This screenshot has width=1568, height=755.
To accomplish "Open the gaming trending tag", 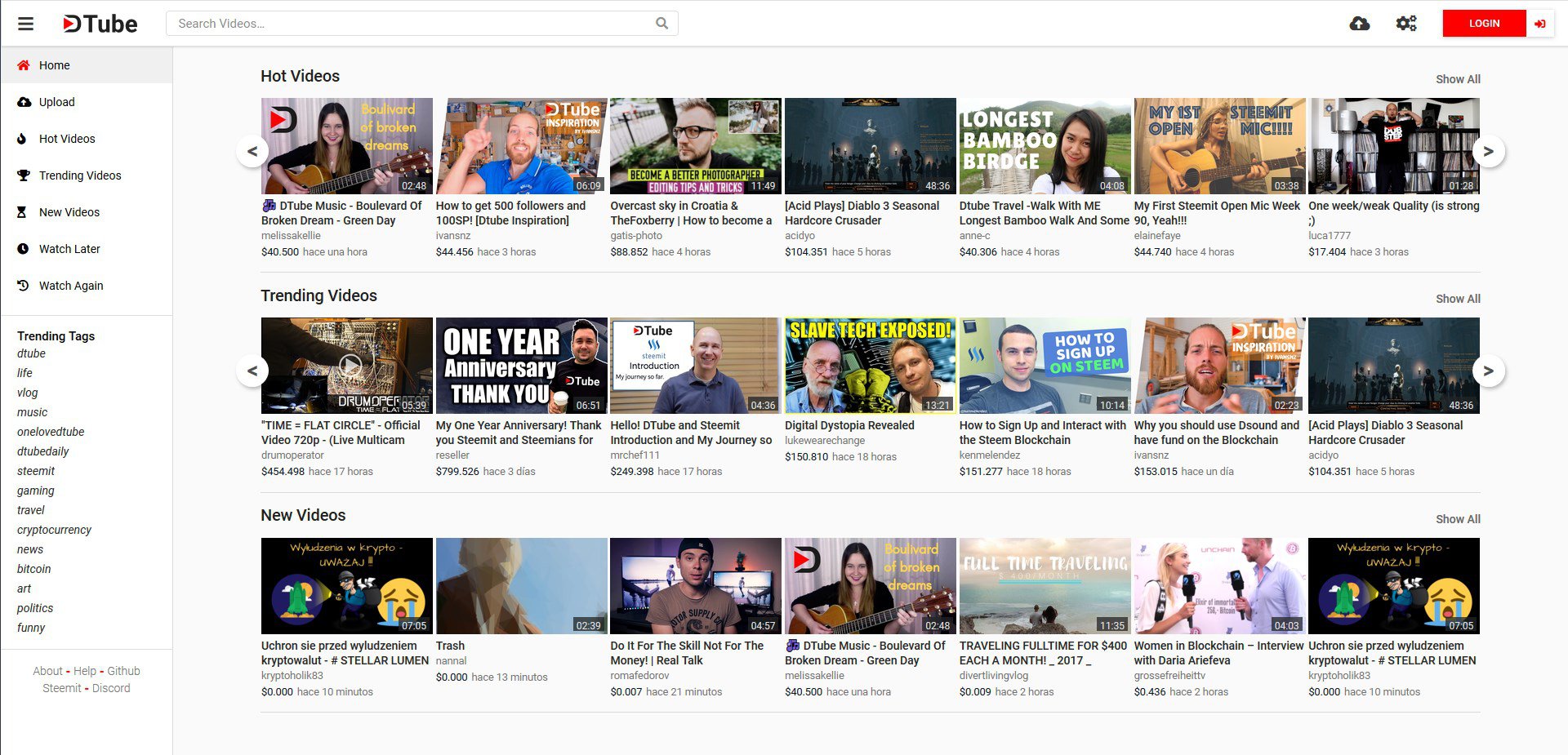I will 36,491.
